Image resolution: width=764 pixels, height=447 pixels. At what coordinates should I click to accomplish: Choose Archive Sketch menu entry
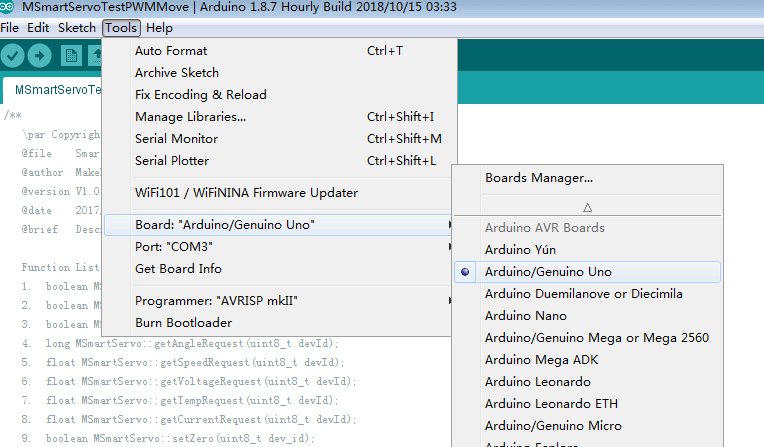[x=278, y=73]
